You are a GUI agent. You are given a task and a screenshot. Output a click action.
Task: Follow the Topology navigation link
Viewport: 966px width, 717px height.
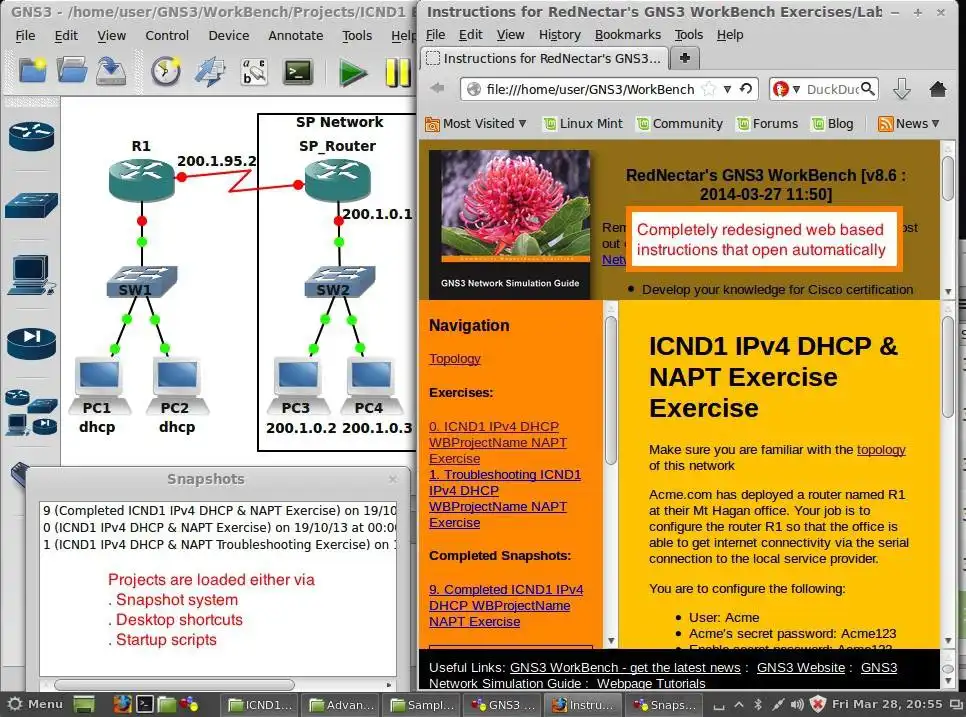tap(455, 358)
